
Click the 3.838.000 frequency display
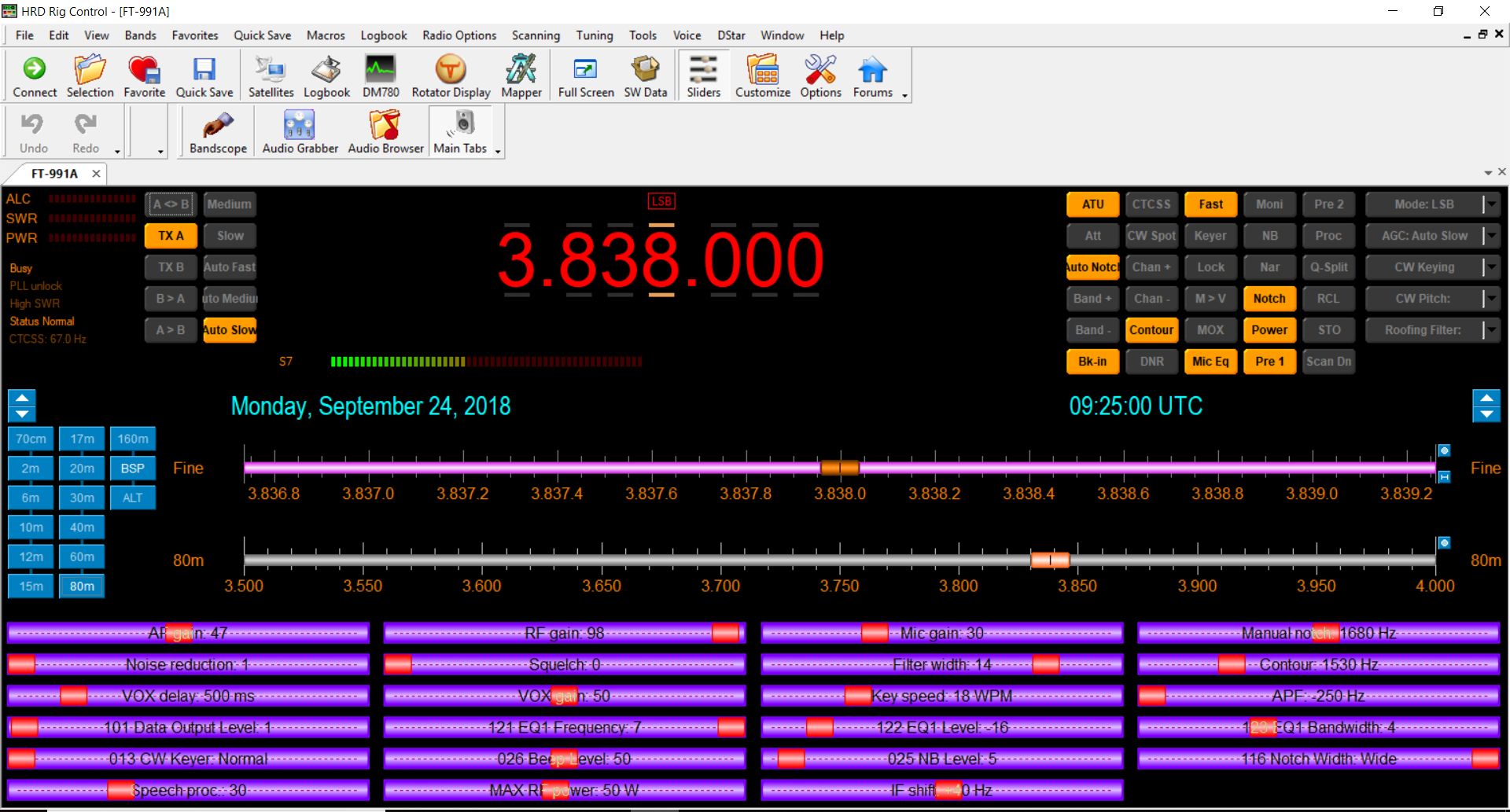pyautogui.click(x=660, y=260)
